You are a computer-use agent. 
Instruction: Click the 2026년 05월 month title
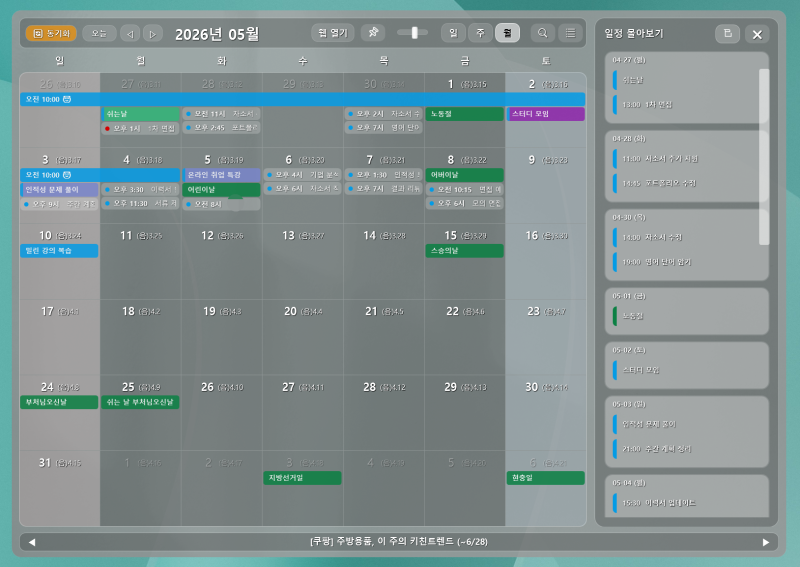coord(217,34)
